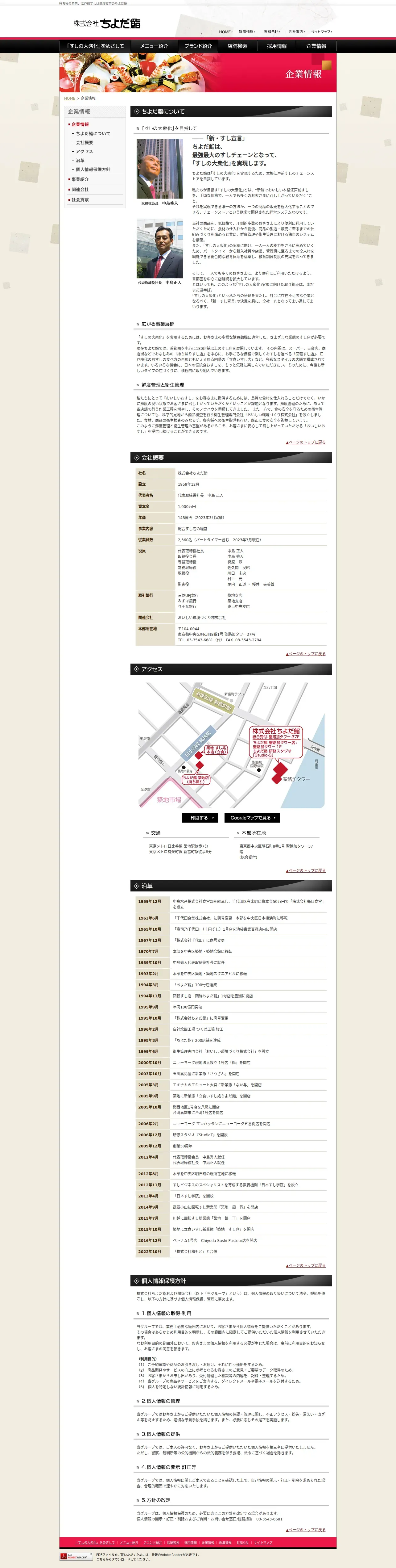Click the 中島秀人 chairman photo

click(x=159, y=169)
